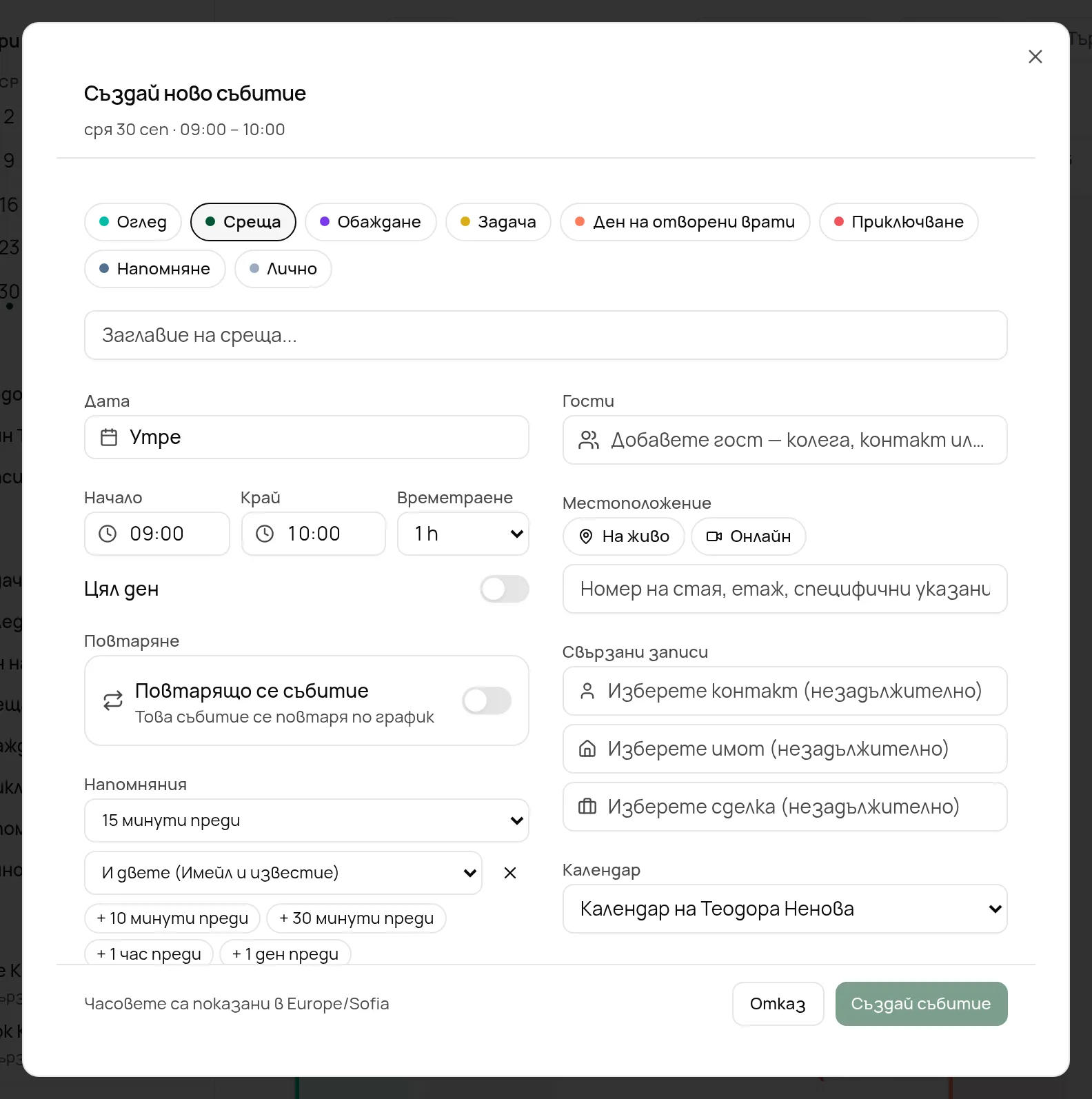This screenshot has height=1099, width=1092.
Task: Click the video camera icon for Онлайн
Action: [x=714, y=536]
